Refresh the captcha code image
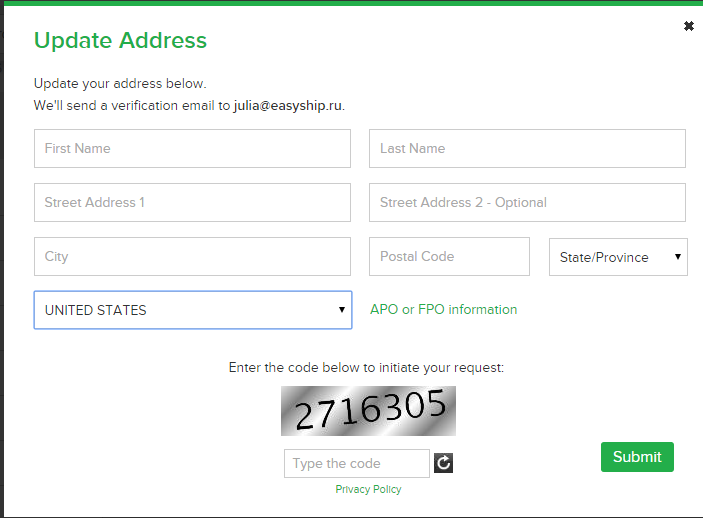 coord(443,463)
